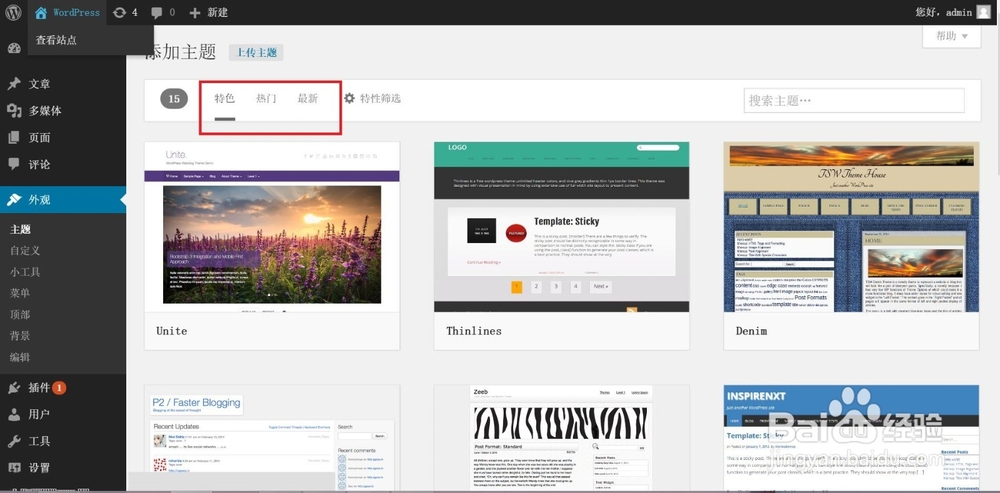Open 小工具 submenu item
Image resolution: width=1000 pixels, height=493 pixels.
(25, 272)
